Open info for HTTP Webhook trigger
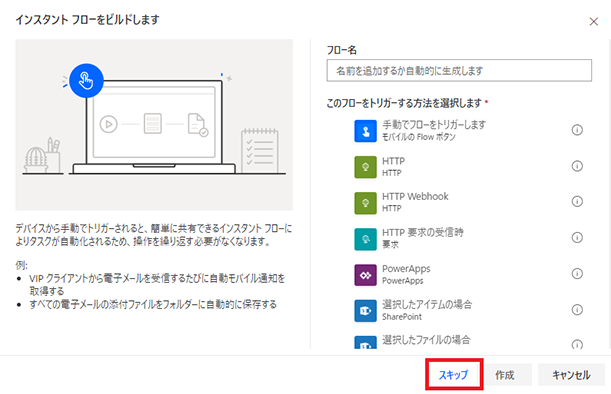The image size is (611, 394). click(x=577, y=201)
